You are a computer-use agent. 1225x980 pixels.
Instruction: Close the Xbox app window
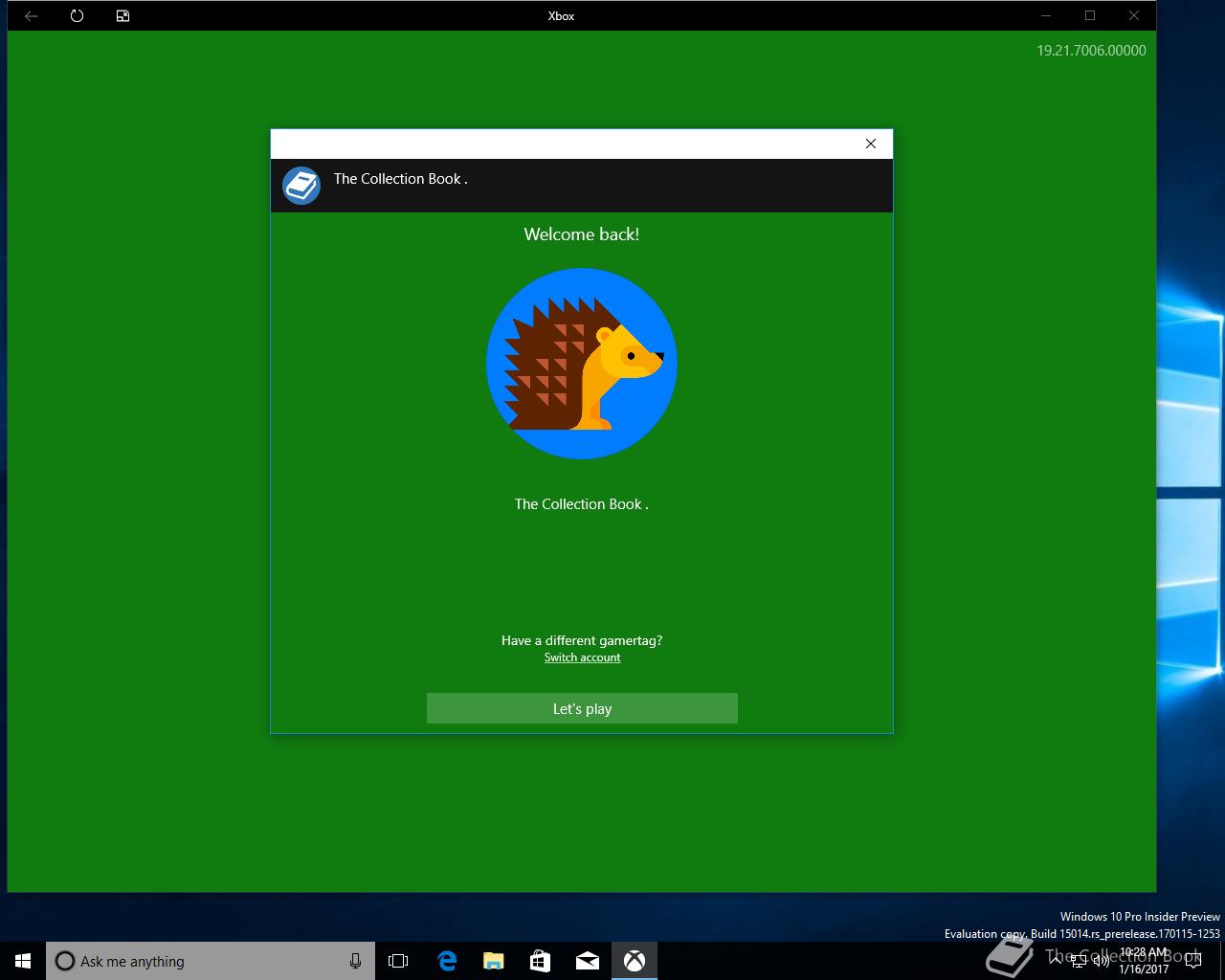coord(1134,15)
